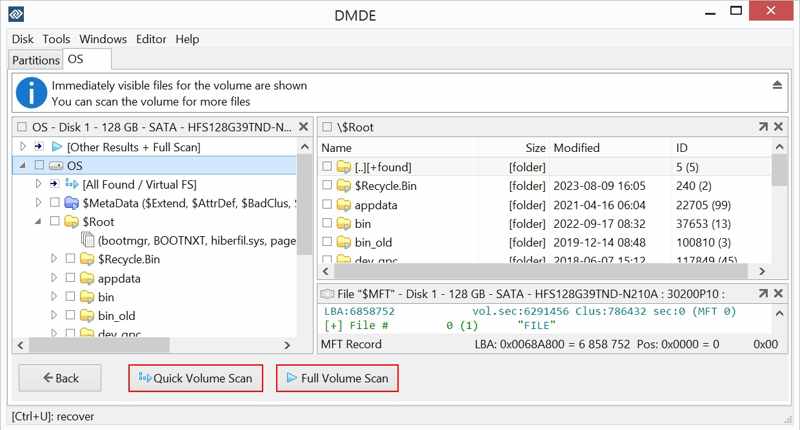Tick the OS - Disk 1 header checkbox
Image resolution: width=800 pixels, height=430 pixels.
[x=22, y=127]
